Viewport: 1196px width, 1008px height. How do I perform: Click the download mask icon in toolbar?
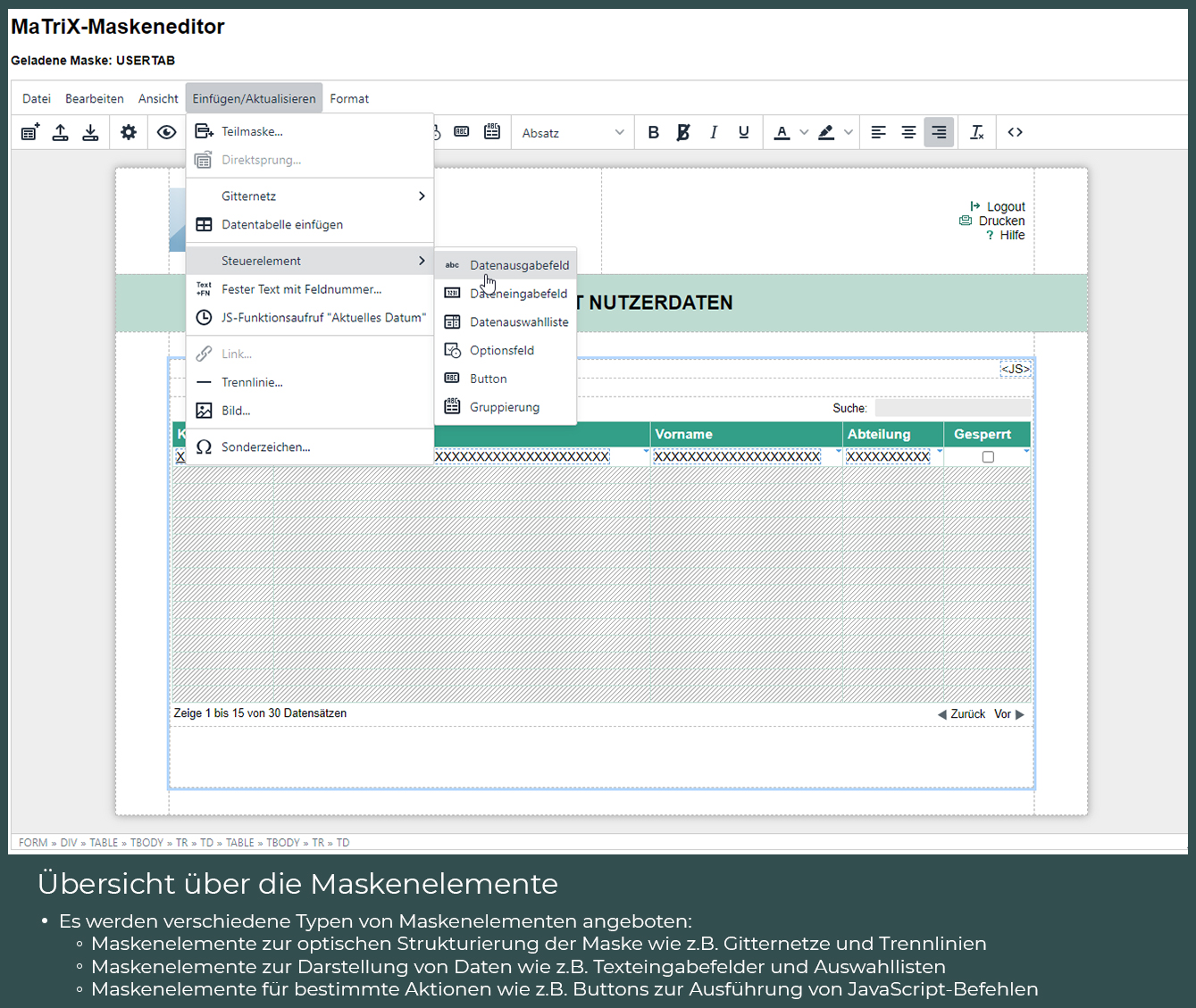pos(90,132)
